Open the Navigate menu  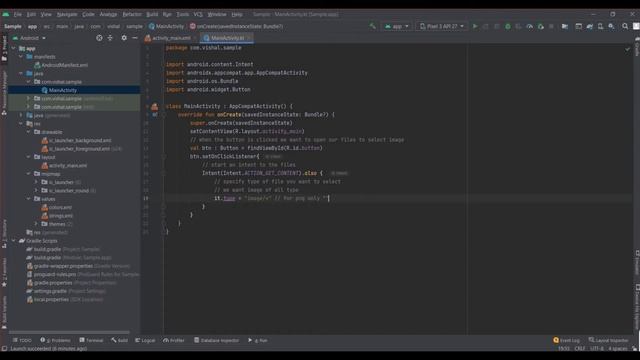point(67,14)
